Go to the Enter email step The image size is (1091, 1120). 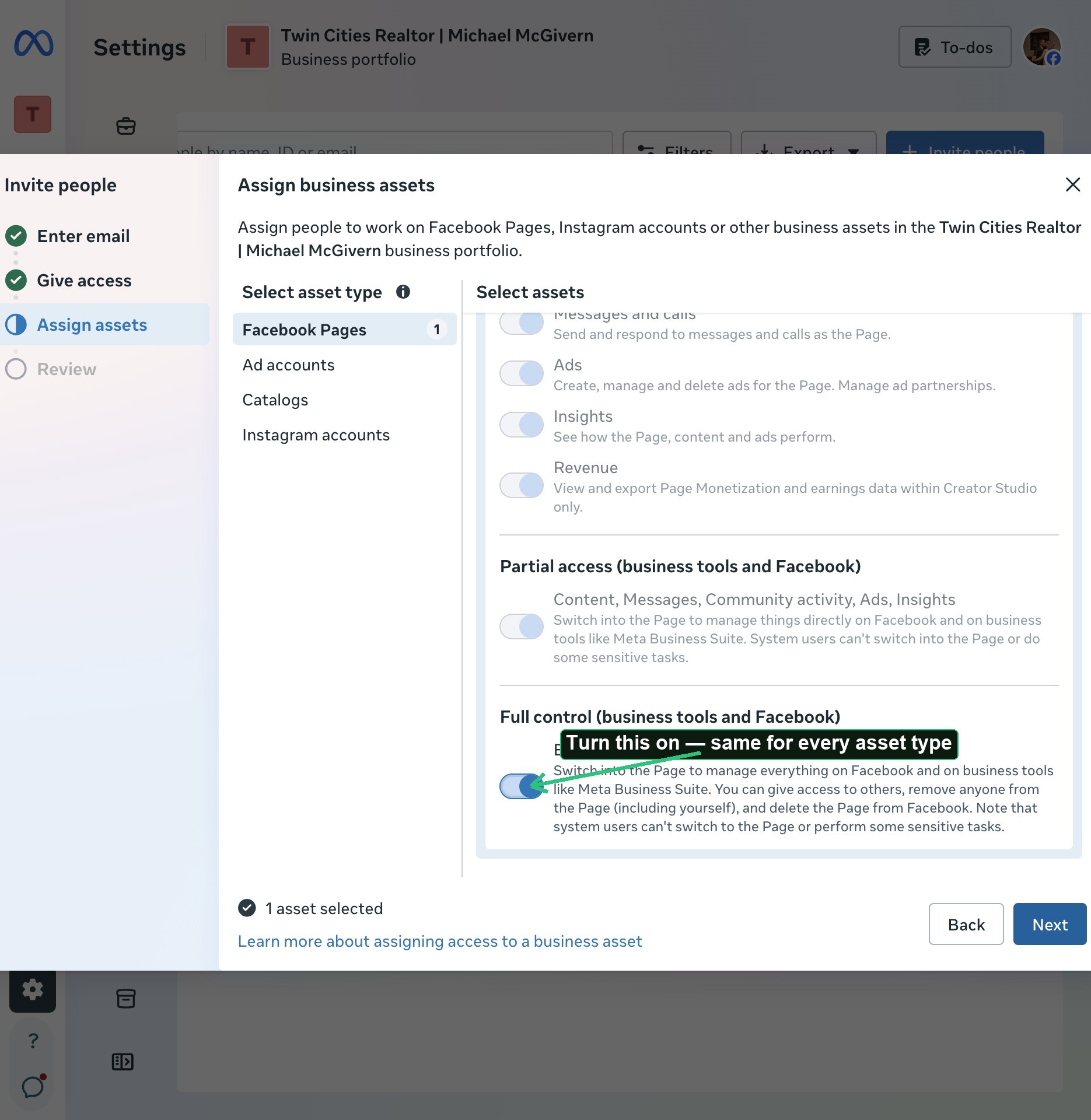pyautogui.click(x=105, y=236)
